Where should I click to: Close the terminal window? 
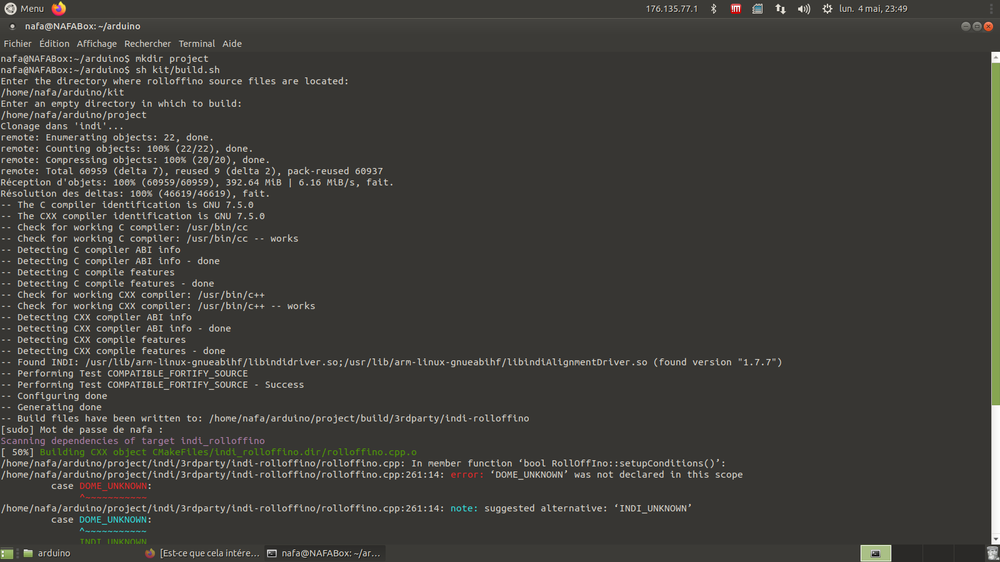988,26
